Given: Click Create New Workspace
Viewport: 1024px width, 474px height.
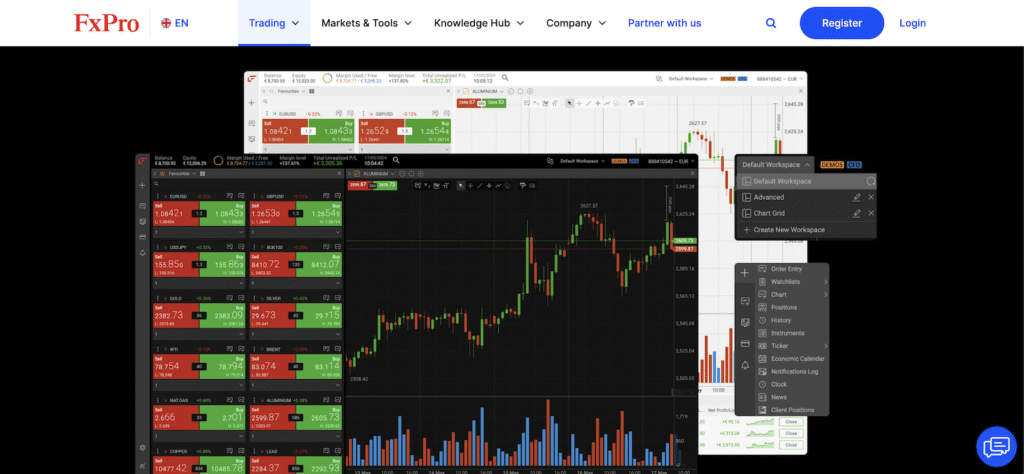Looking at the screenshot, I should click(x=784, y=230).
